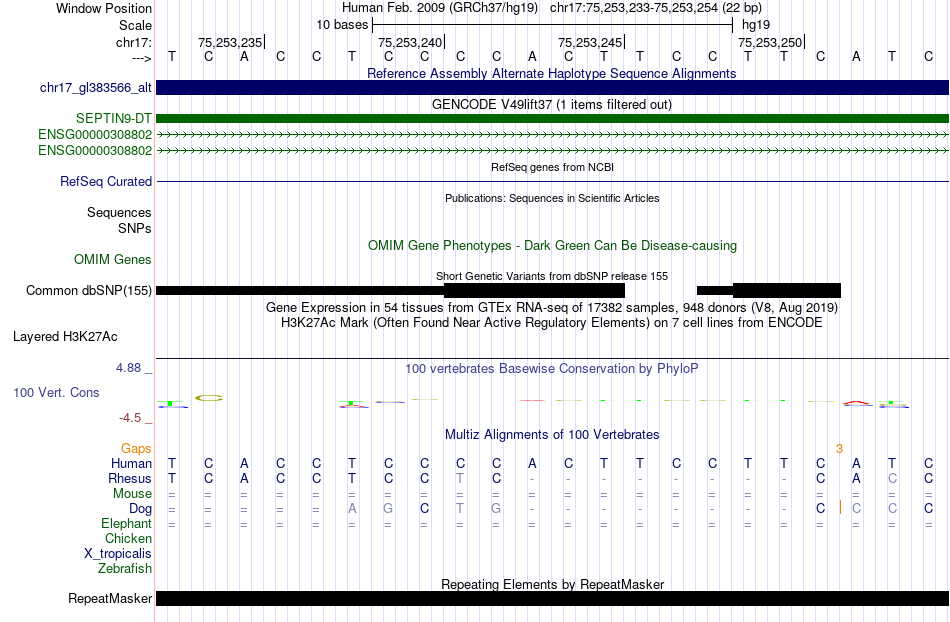This screenshot has width=950, height=622.
Task: Click the SNPs publications label
Action: pyautogui.click(x=135, y=229)
